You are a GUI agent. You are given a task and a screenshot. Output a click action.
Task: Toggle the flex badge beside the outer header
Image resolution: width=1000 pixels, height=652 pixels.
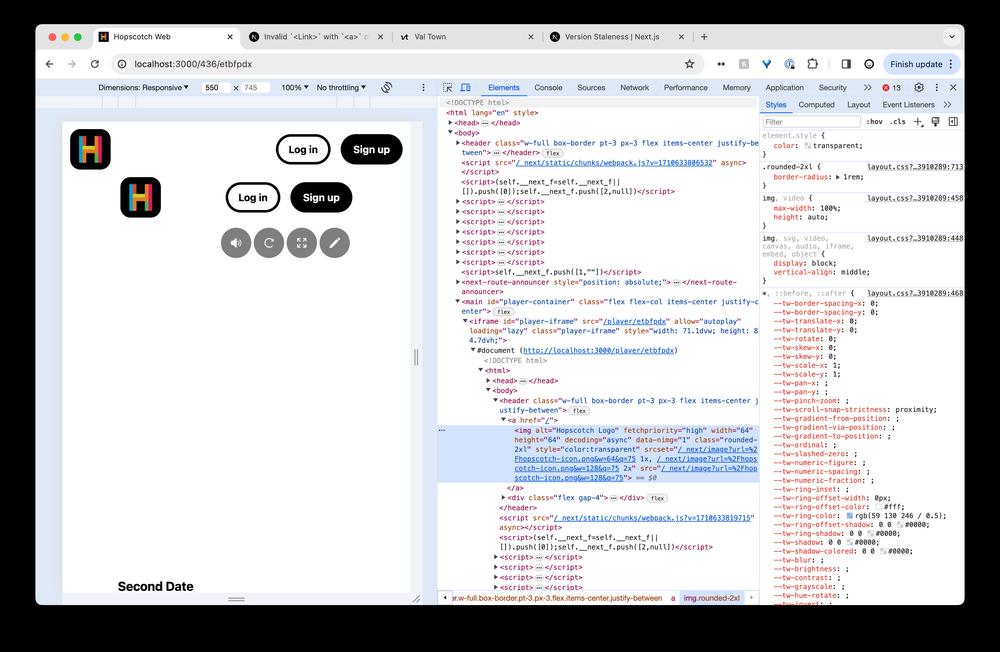[x=553, y=153]
